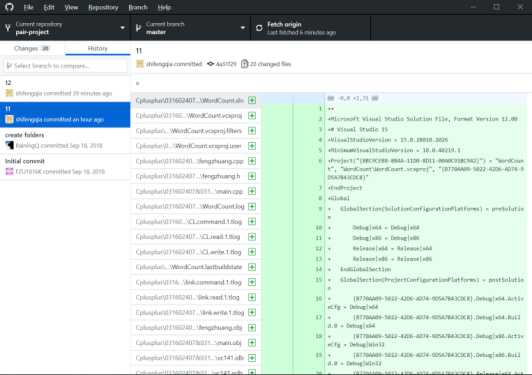Image resolution: width=532 pixels, height=375 pixels.
Task: Click added icon for fengzhuang.h
Action: [x=252, y=176]
